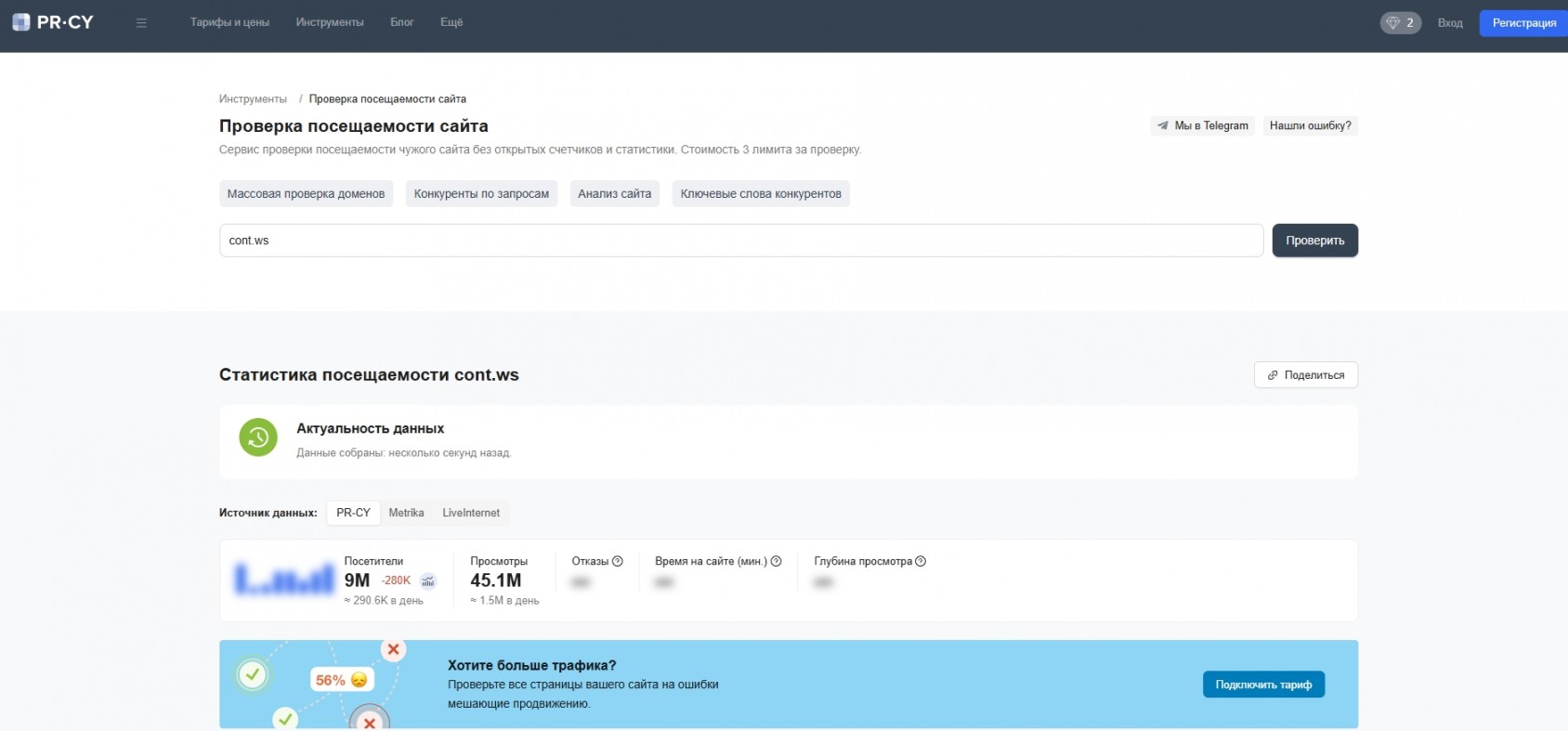Screen dimensions: 1568x731
Task: Select the PR-CY data source tab
Action: click(x=353, y=513)
